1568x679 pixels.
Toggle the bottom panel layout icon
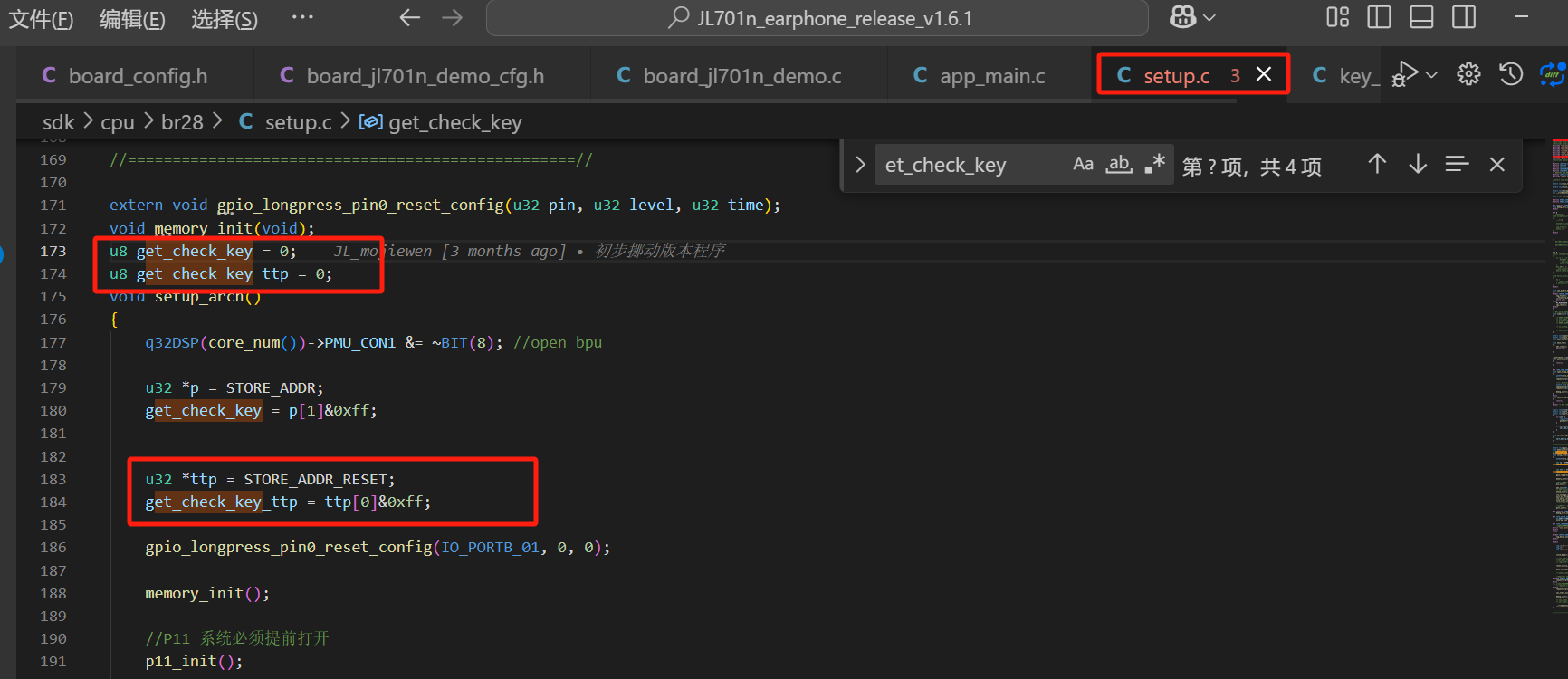[x=1421, y=17]
